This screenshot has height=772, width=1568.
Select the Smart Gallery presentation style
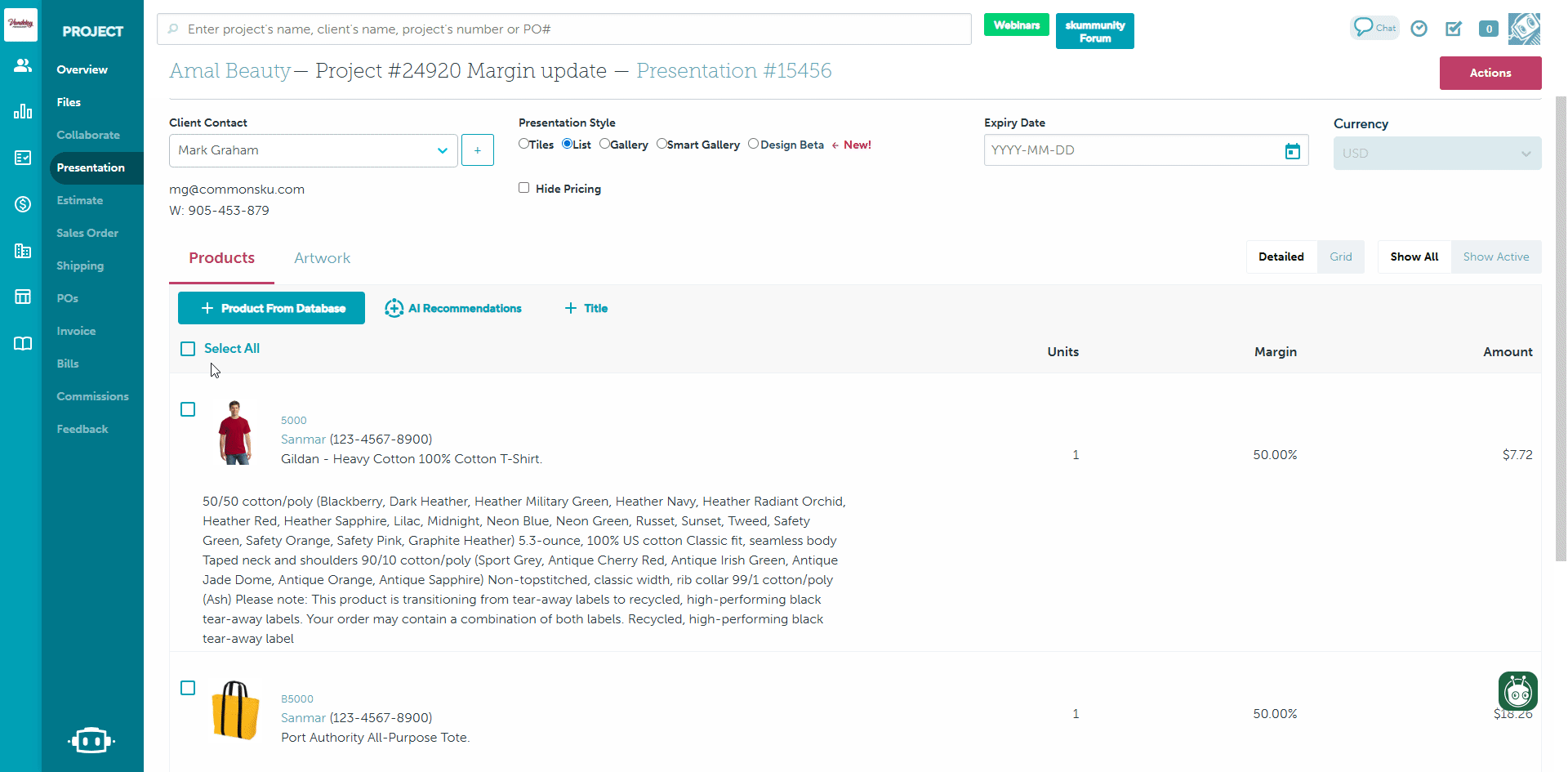coord(661,144)
